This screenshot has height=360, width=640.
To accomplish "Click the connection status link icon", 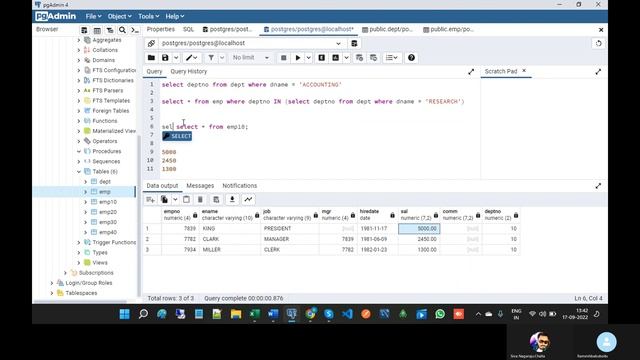I will click(151, 43).
